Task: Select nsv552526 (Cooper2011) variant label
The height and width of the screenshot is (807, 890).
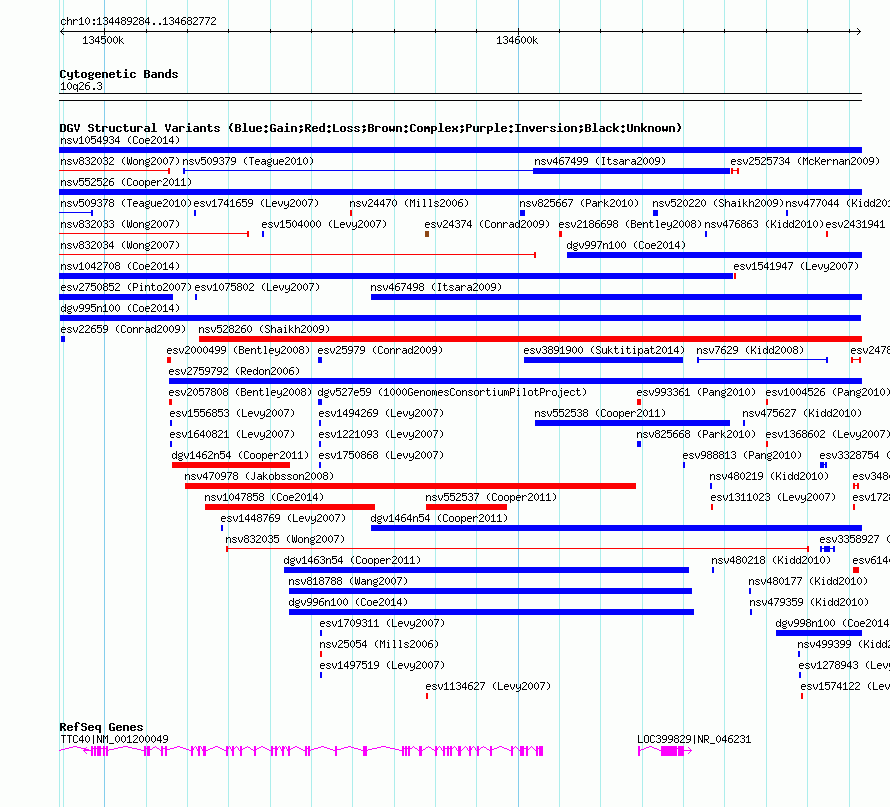Action: (x=126, y=182)
